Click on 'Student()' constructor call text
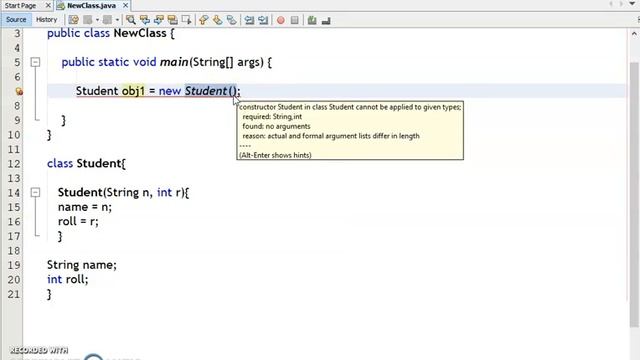Screen dimensions: 640x360 pyautogui.click(x=210, y=91)
